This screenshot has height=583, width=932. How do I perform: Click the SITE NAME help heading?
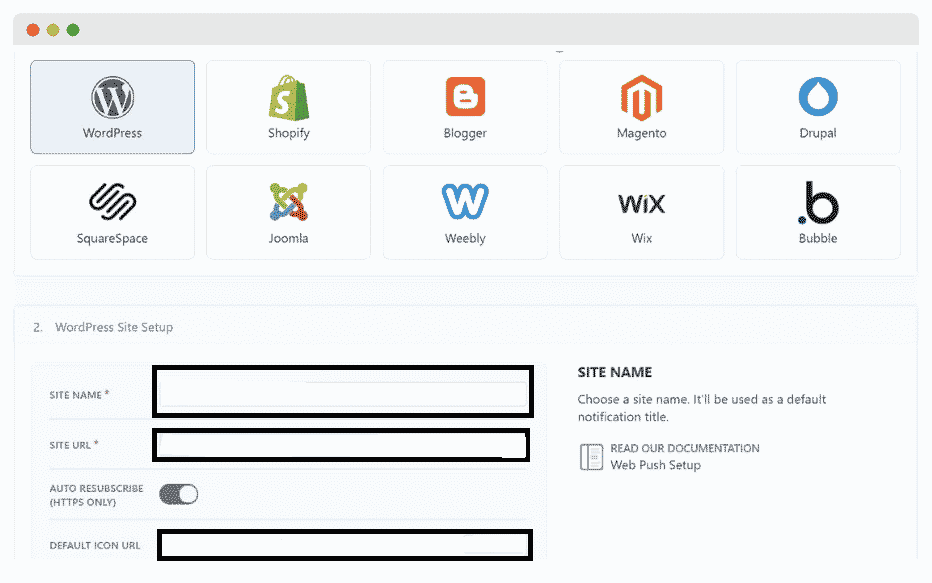pos(615,372)
